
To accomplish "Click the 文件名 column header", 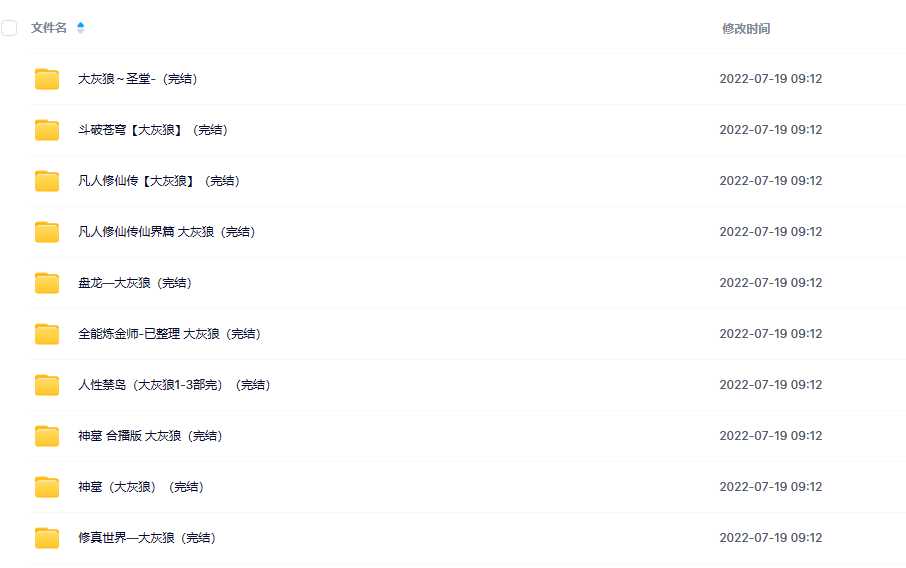I will point(49,28).
